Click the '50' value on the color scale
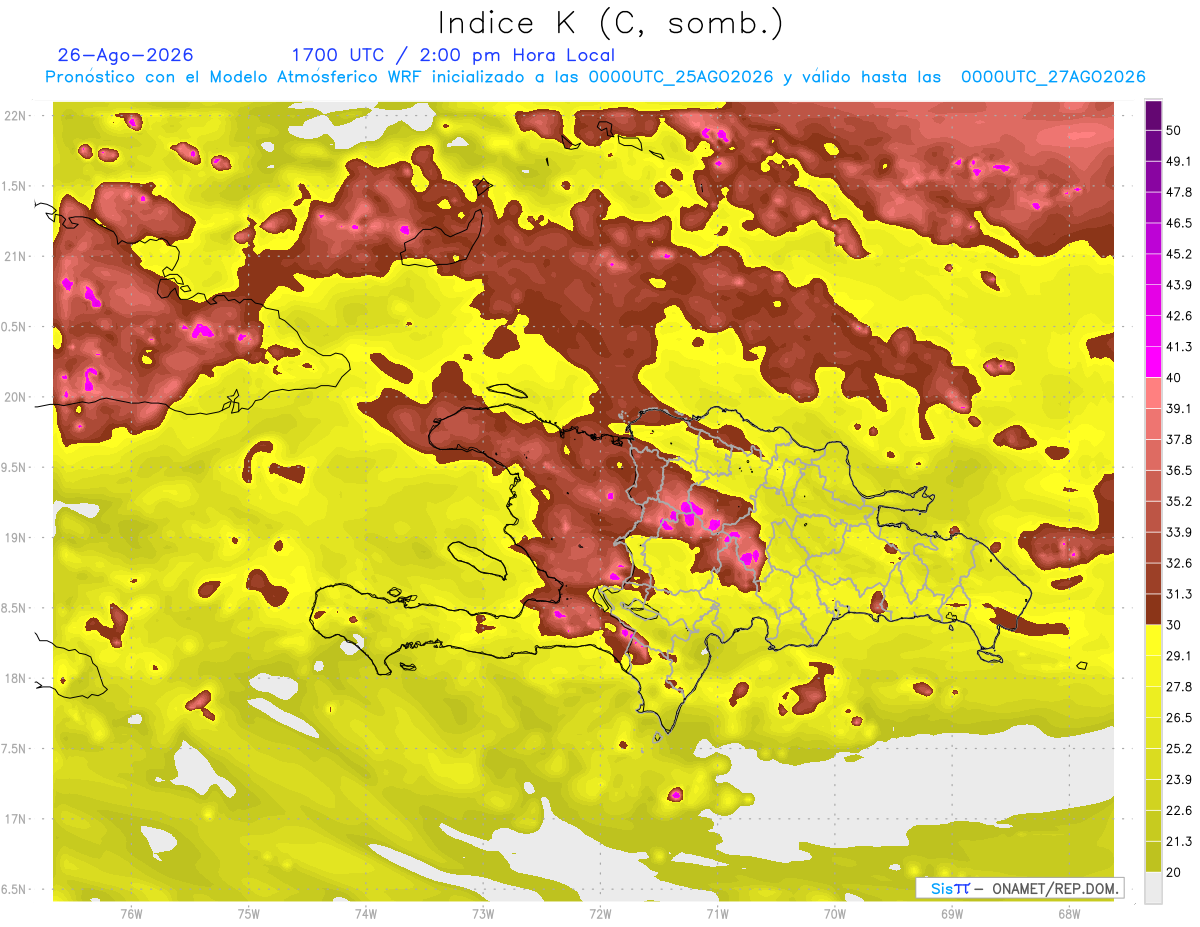The image size is (1200, 927). (x=1174, y=130)
